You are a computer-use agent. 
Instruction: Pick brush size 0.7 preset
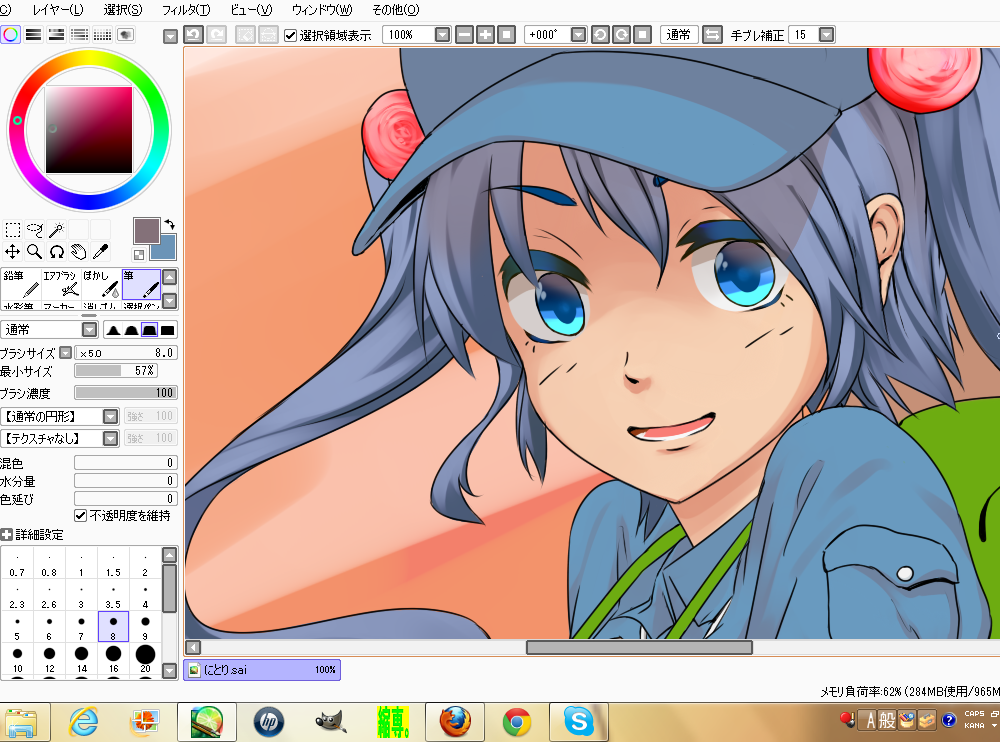[17, 563]
